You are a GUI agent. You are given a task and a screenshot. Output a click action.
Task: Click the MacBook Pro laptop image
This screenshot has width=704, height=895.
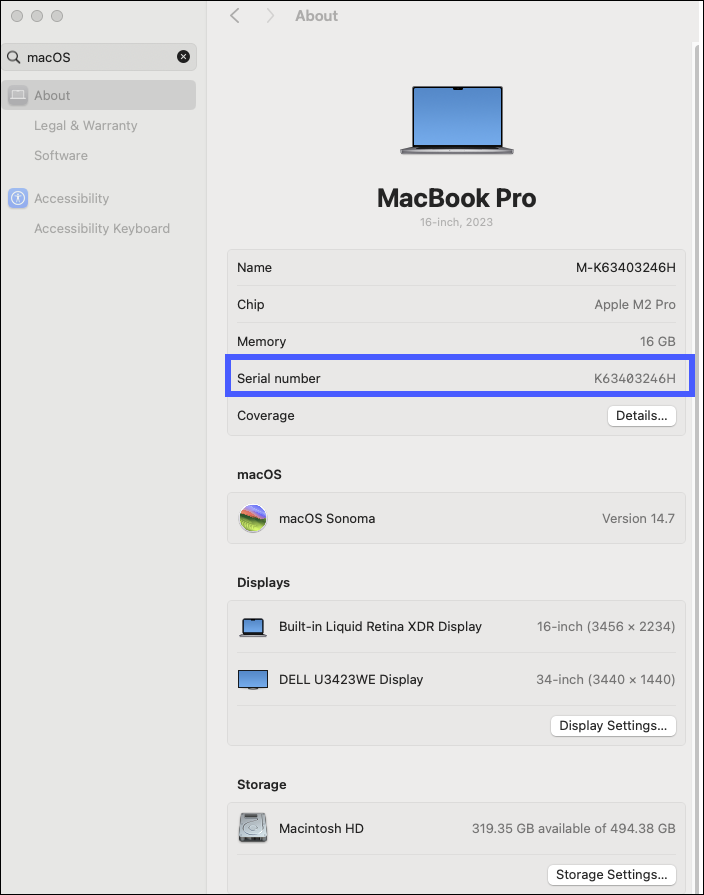coord(457,120)
